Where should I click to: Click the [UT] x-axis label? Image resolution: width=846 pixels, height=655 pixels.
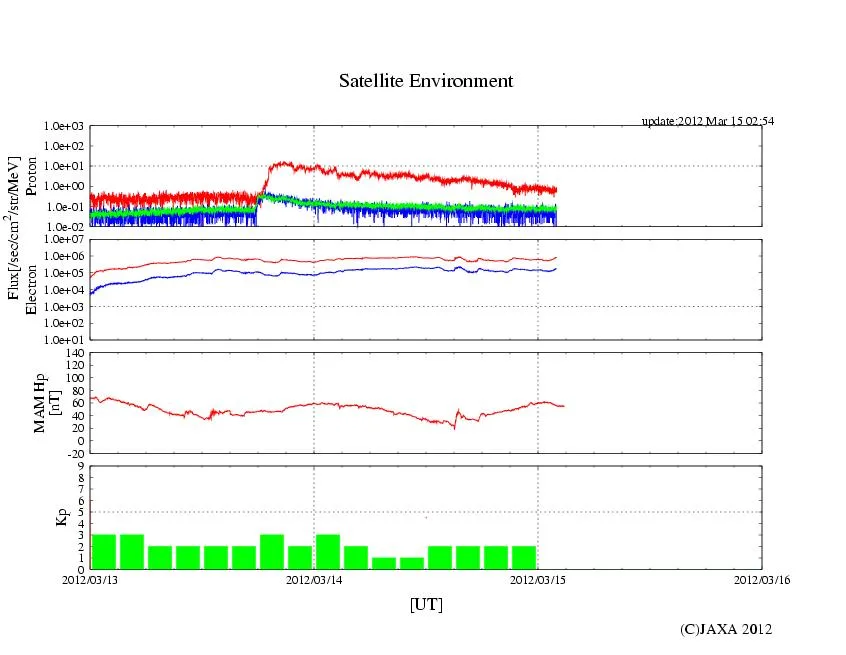coord(426,604)
